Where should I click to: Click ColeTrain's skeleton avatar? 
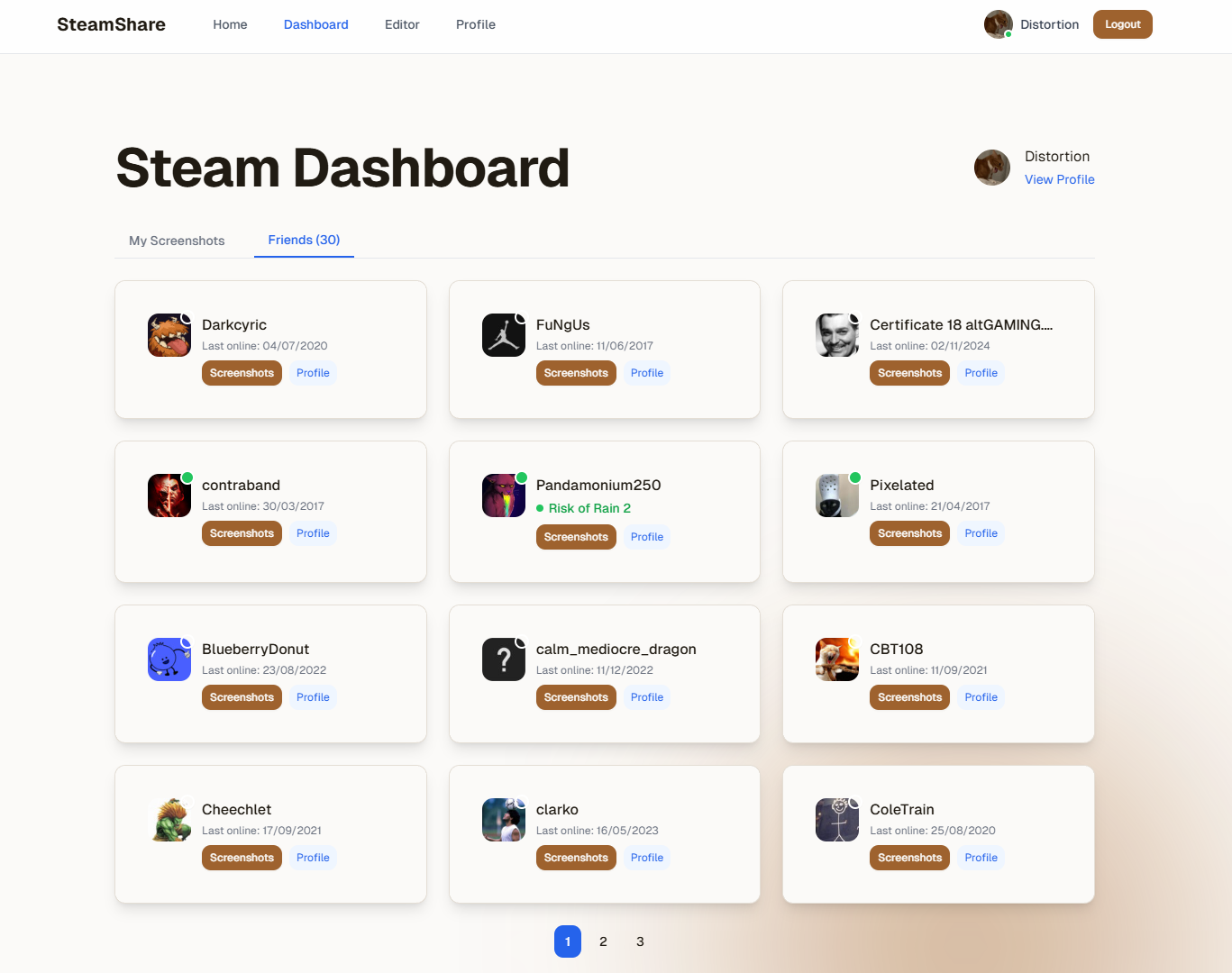(x=837, y=820)
